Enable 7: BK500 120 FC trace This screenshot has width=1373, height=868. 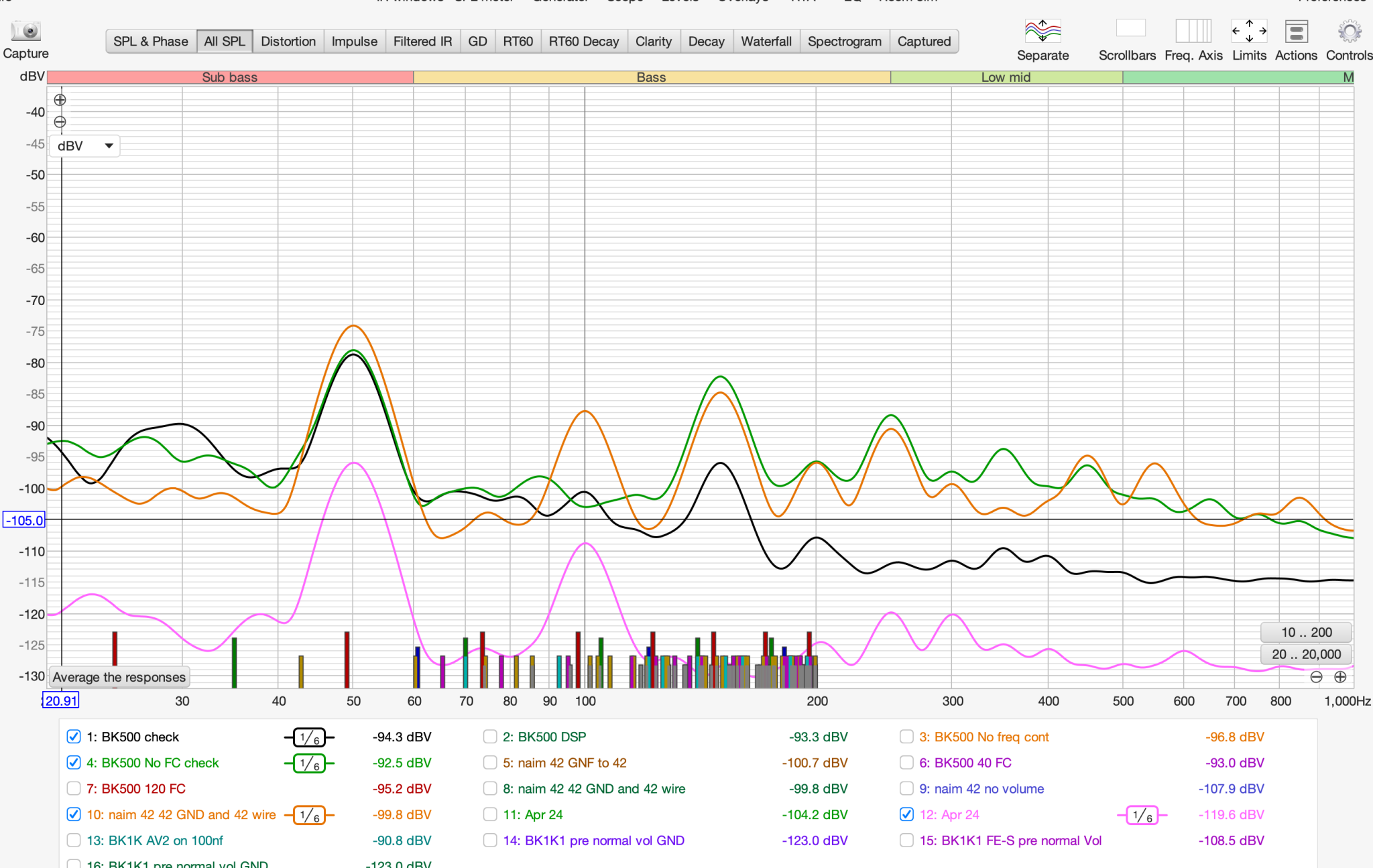pyautogui.click(x=74, y=788)
